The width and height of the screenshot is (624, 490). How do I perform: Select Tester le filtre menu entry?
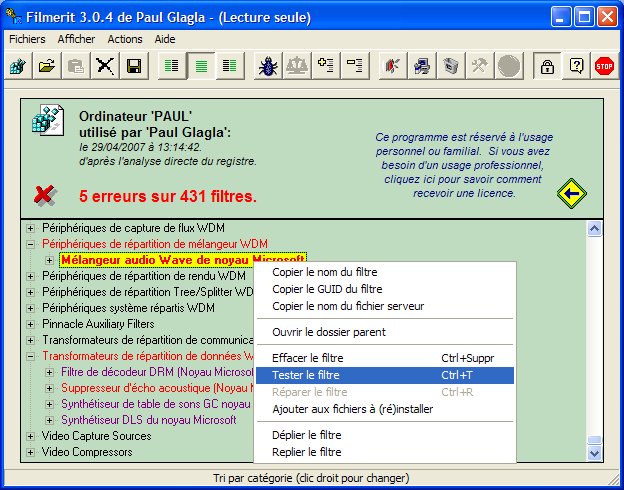point(385,375)
